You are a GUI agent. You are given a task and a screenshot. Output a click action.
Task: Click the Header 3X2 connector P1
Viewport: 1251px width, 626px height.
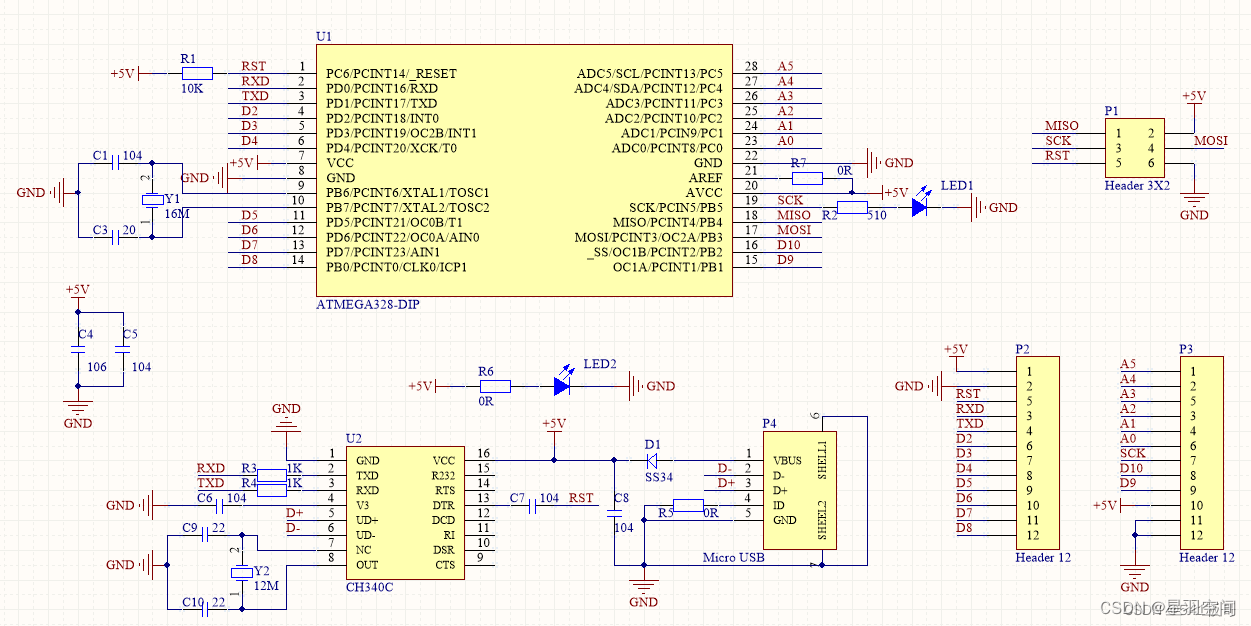click(1135, 148)
